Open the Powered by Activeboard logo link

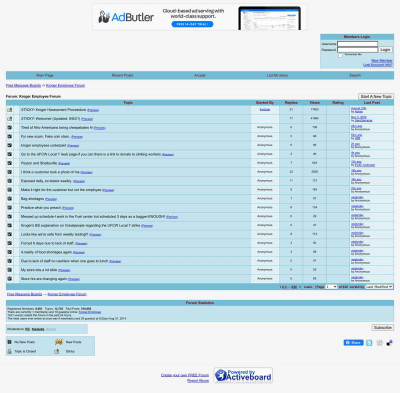point(243,375)
